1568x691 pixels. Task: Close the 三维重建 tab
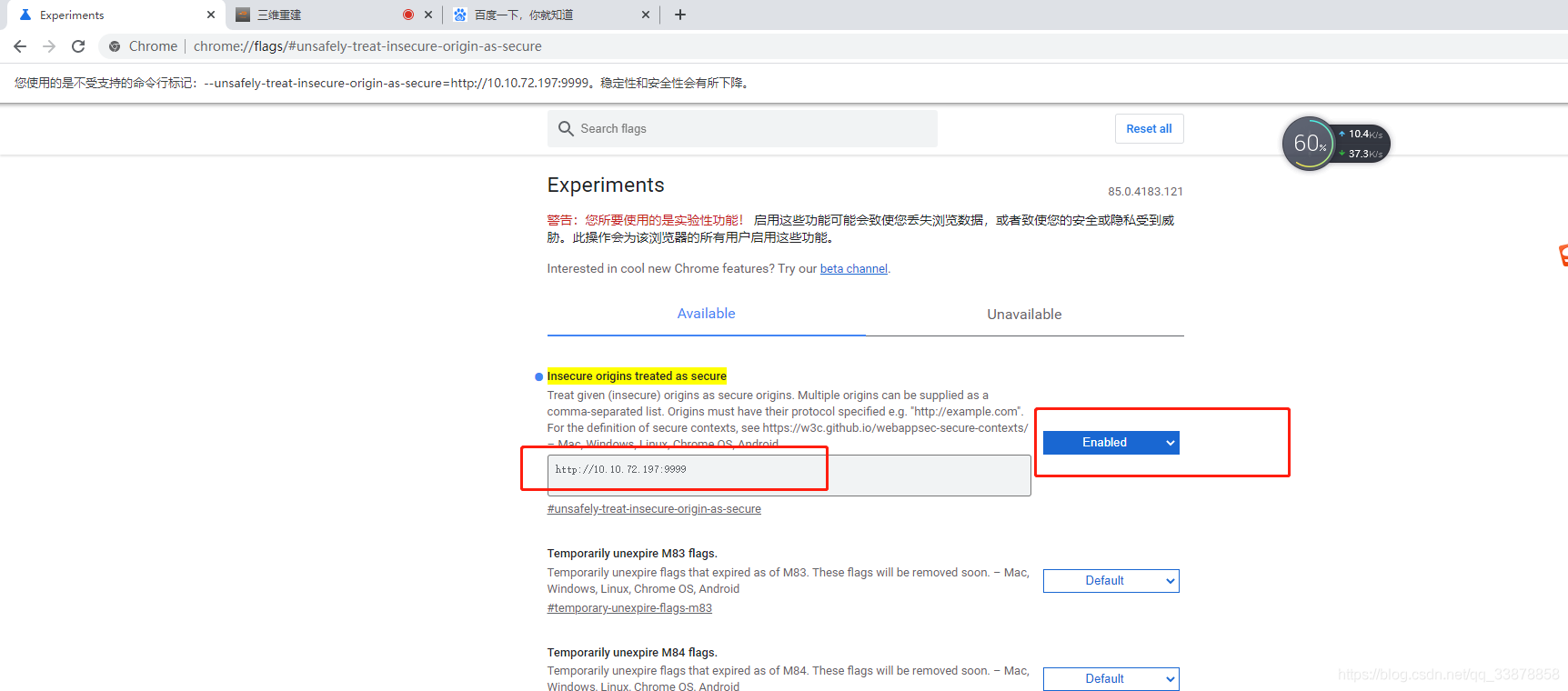(428, 15)
